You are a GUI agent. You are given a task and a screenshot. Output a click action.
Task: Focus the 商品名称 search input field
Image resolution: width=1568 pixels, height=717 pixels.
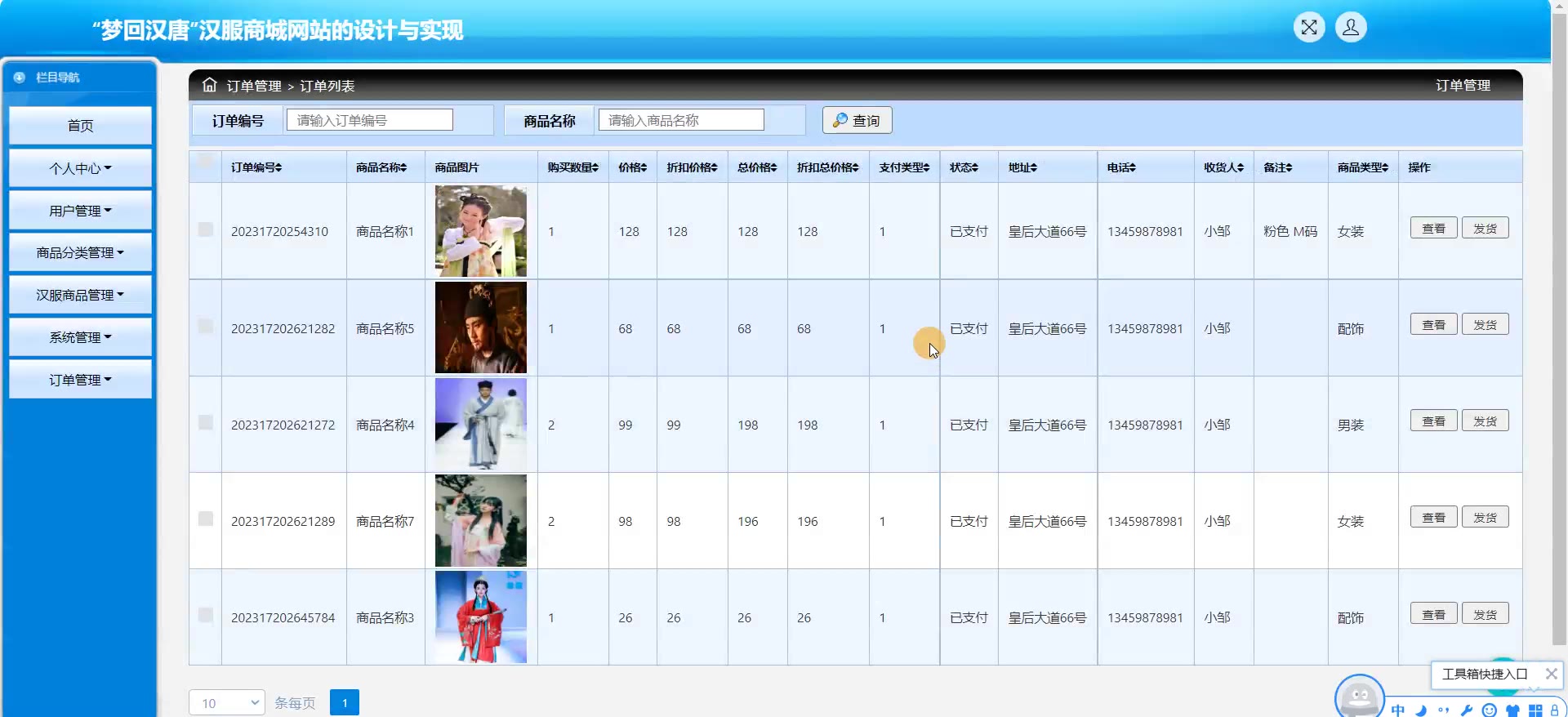pyautogui.click(x=681, y=120)
